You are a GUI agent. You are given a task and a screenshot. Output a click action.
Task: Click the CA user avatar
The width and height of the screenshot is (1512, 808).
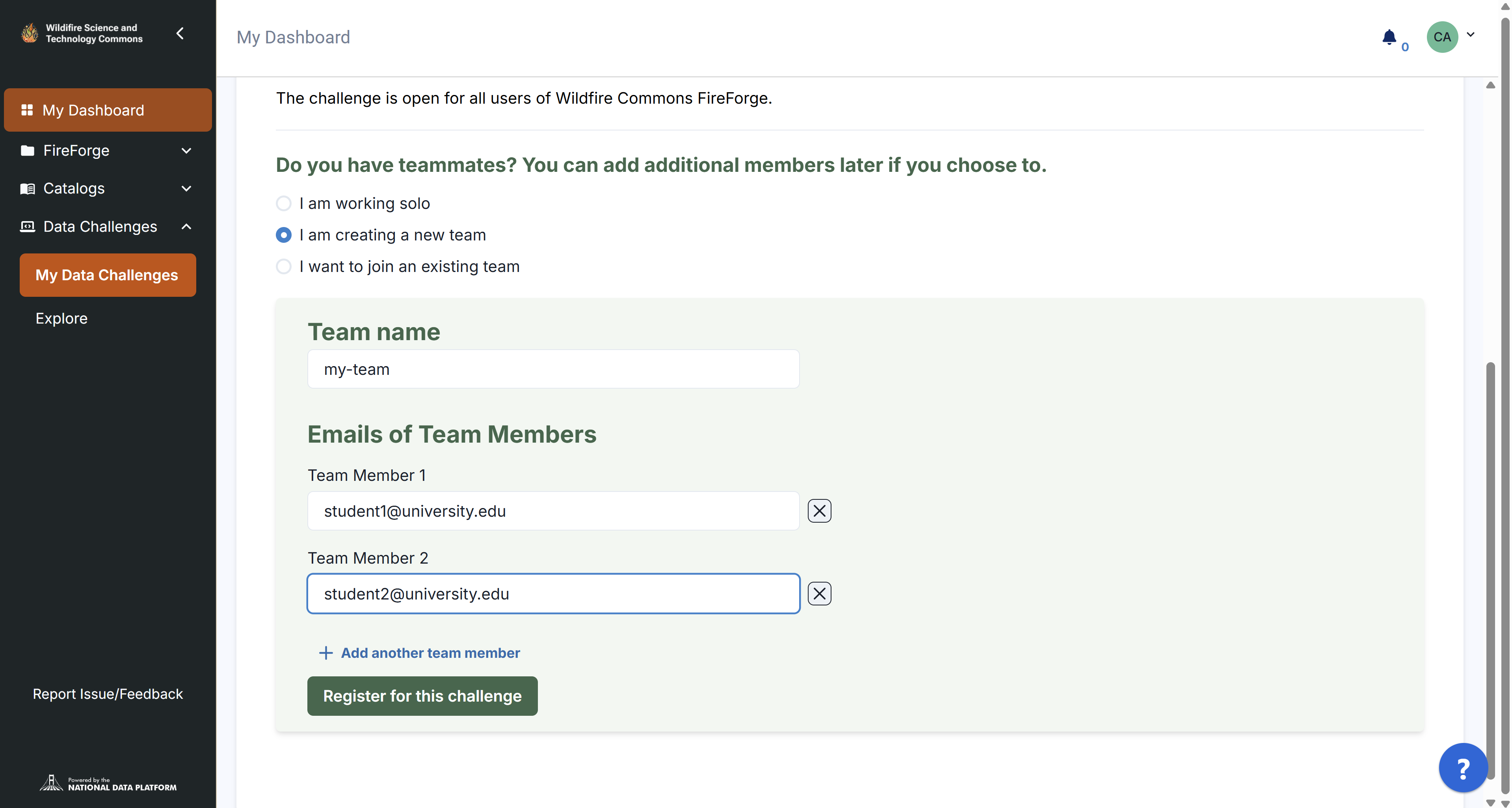pos(1442,37)
